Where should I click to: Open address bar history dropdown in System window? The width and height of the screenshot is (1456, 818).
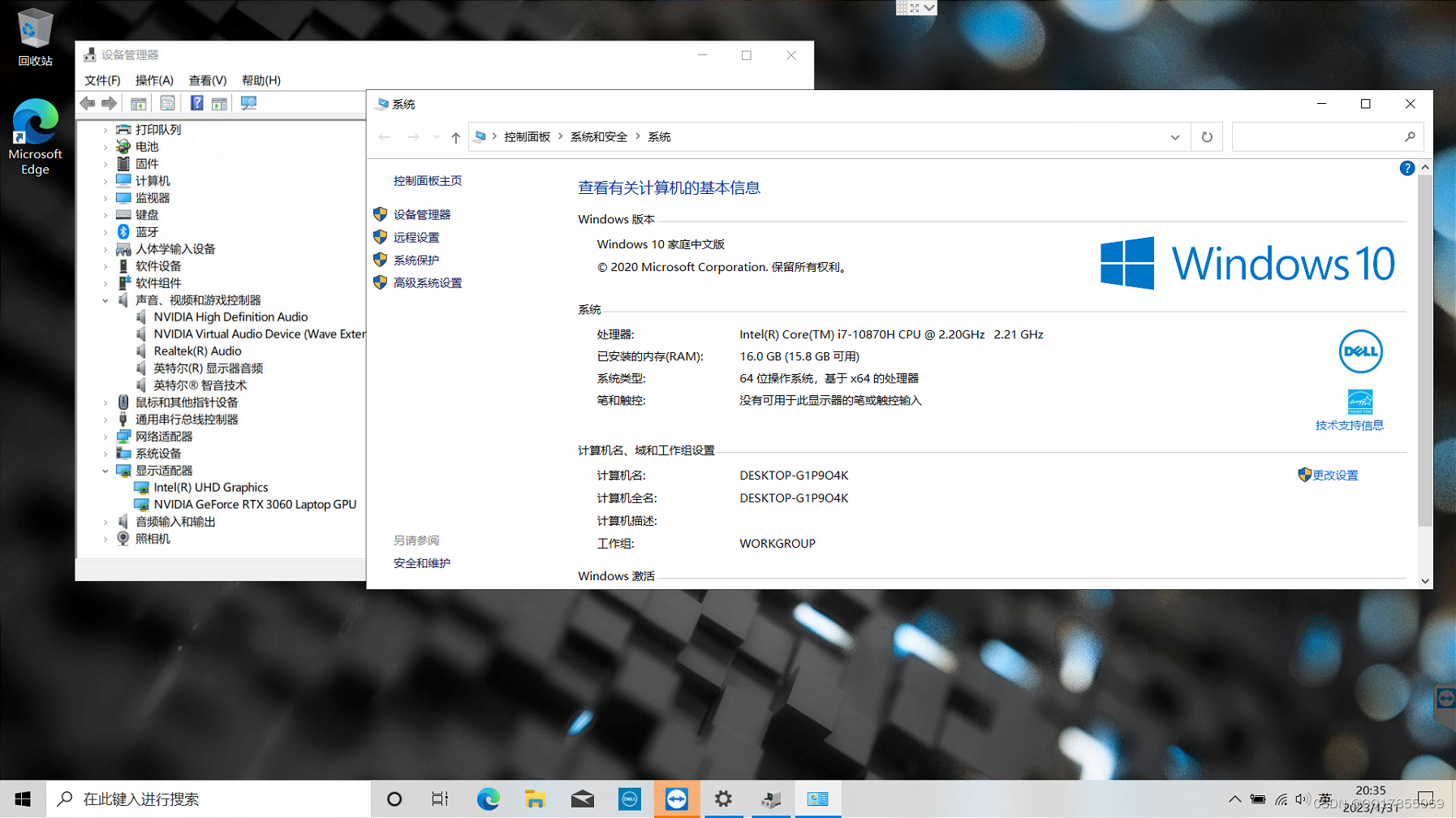[1174, 137]
